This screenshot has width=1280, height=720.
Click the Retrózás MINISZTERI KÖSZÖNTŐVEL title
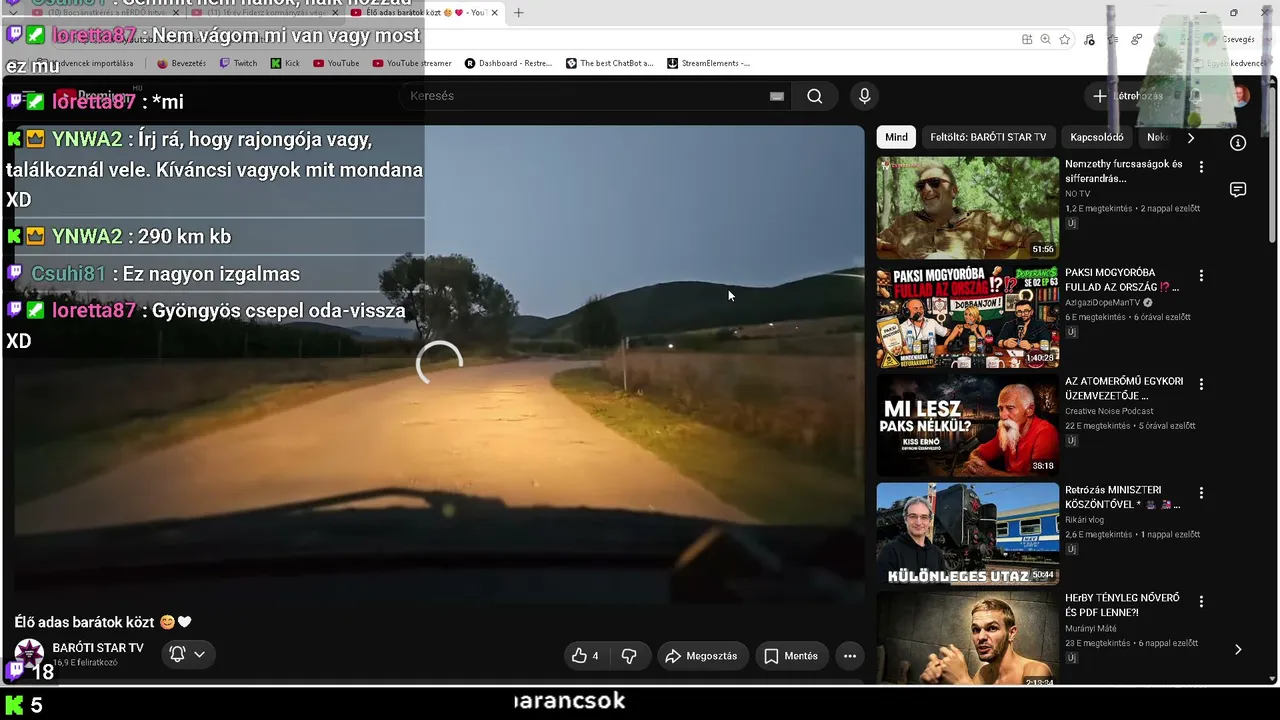point(1122,497)
